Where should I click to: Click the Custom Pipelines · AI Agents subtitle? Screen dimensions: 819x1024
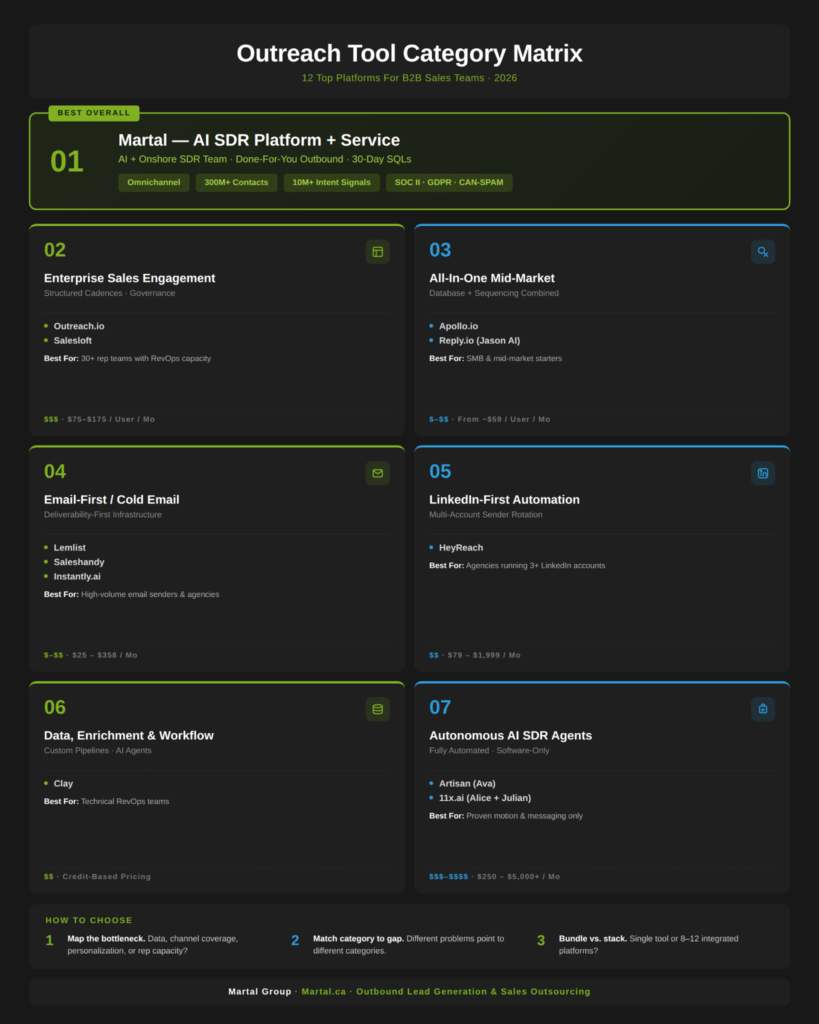pos(97,750)
